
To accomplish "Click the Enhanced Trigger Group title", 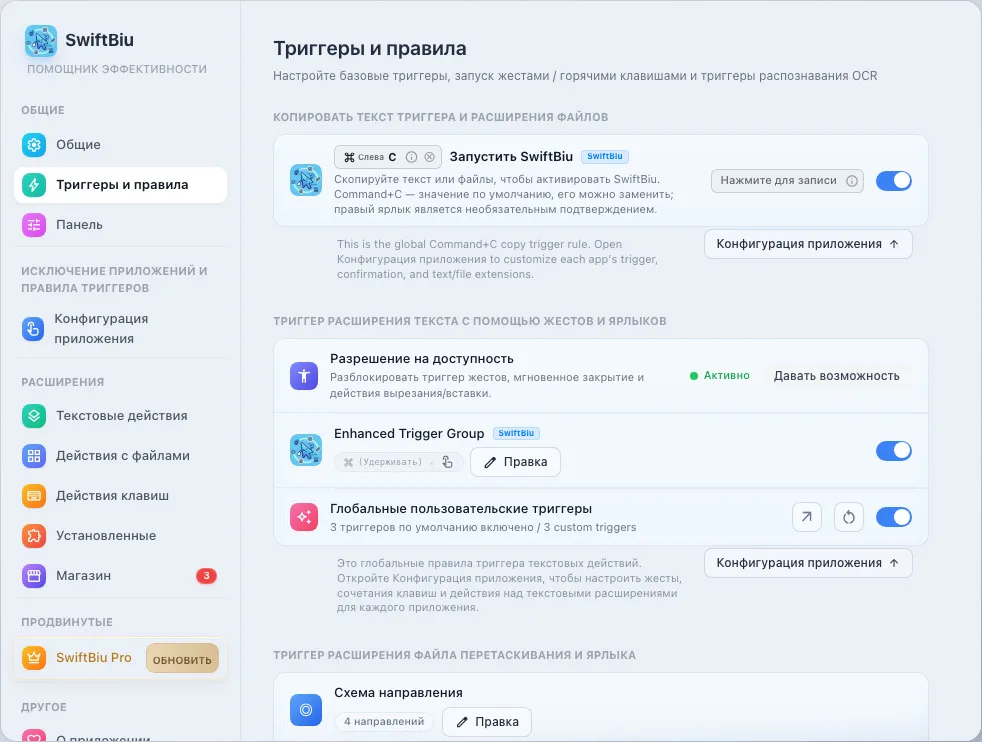I will 409,434.
